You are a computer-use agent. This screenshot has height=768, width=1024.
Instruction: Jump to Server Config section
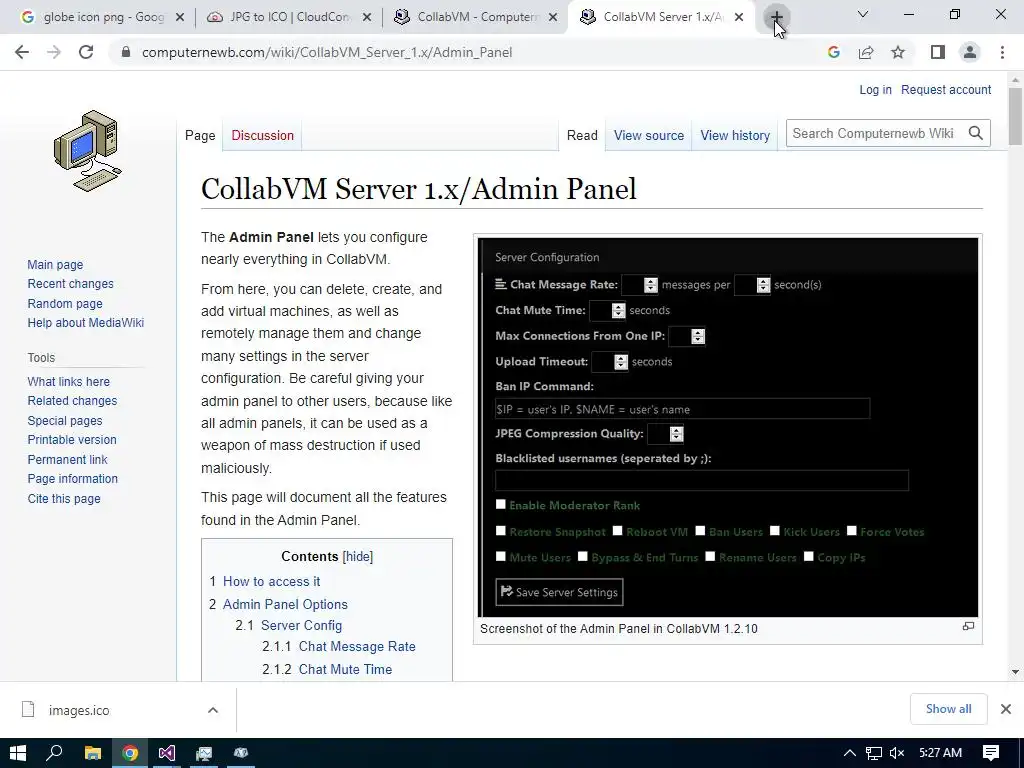[301, 625]
